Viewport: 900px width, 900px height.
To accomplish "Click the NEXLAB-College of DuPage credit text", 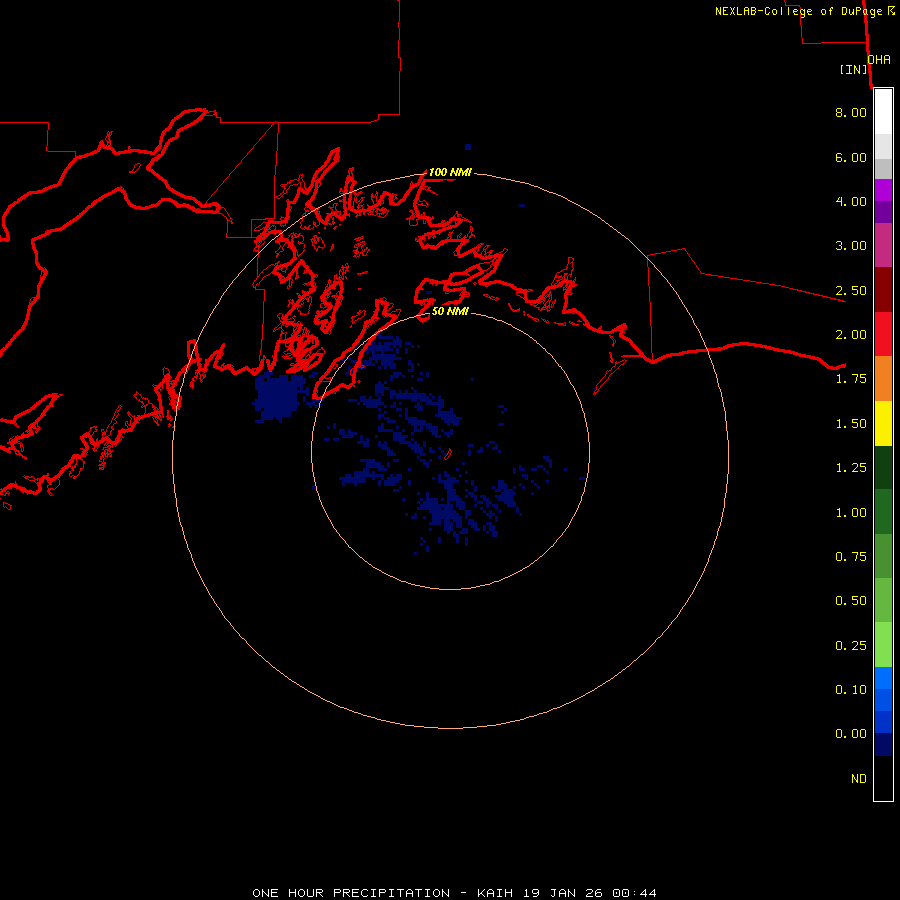I will click(x=804, y=11).
